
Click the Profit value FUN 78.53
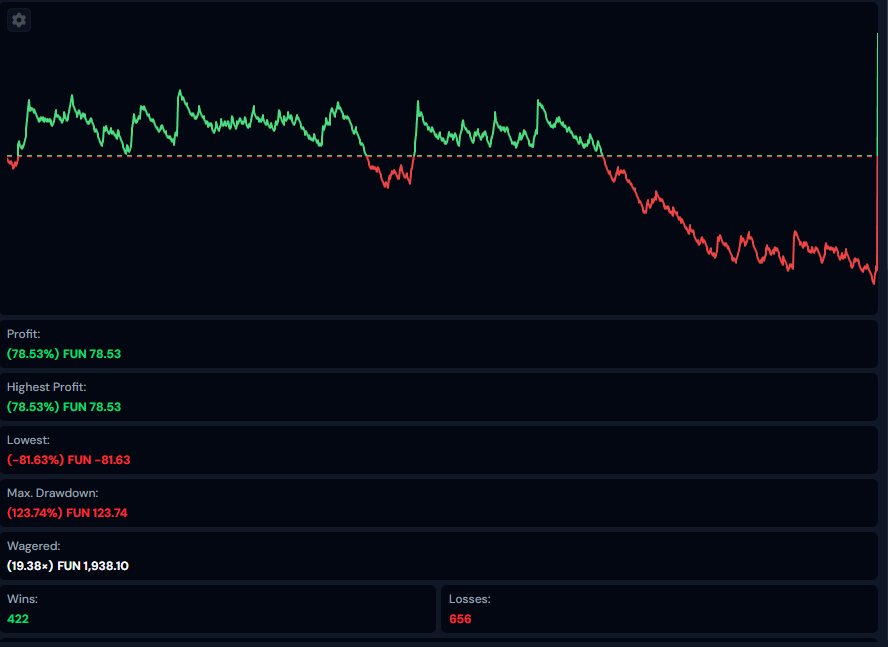click(x=64, y=354)
